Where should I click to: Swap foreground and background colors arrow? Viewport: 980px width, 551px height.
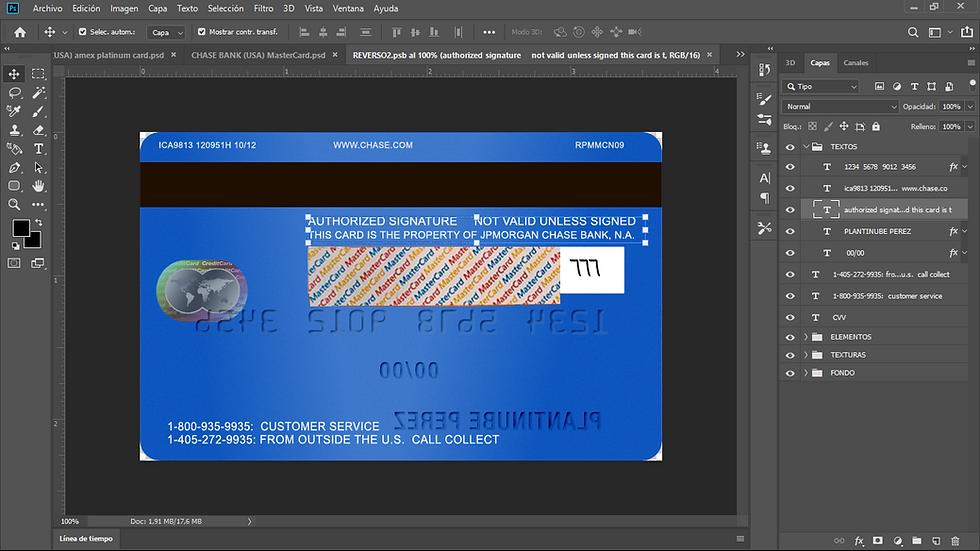click(39, 222)
